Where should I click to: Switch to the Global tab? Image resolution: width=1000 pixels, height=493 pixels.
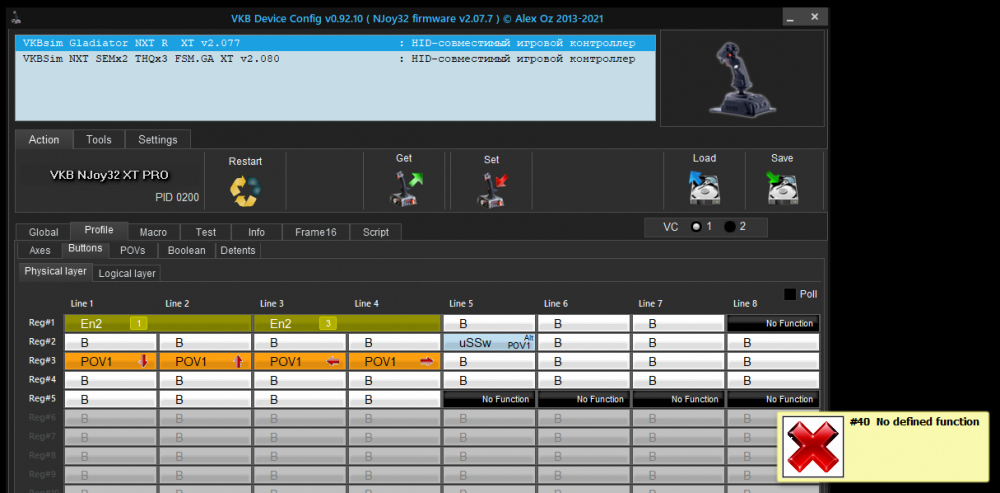43,232
